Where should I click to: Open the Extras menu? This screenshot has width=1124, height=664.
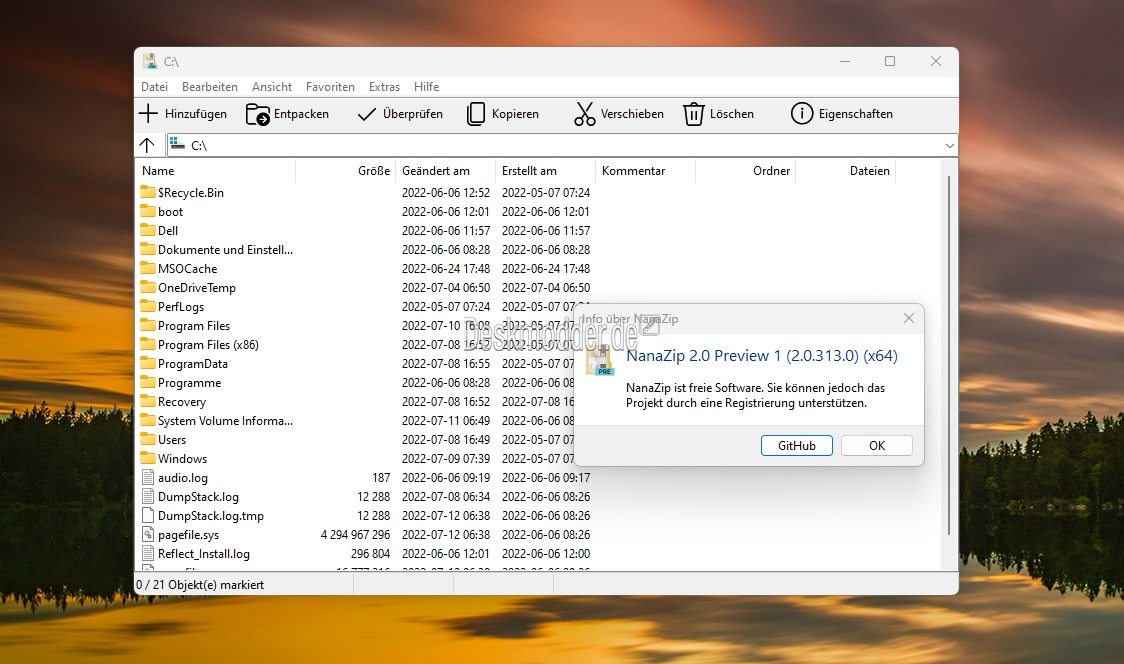point(384,87)
